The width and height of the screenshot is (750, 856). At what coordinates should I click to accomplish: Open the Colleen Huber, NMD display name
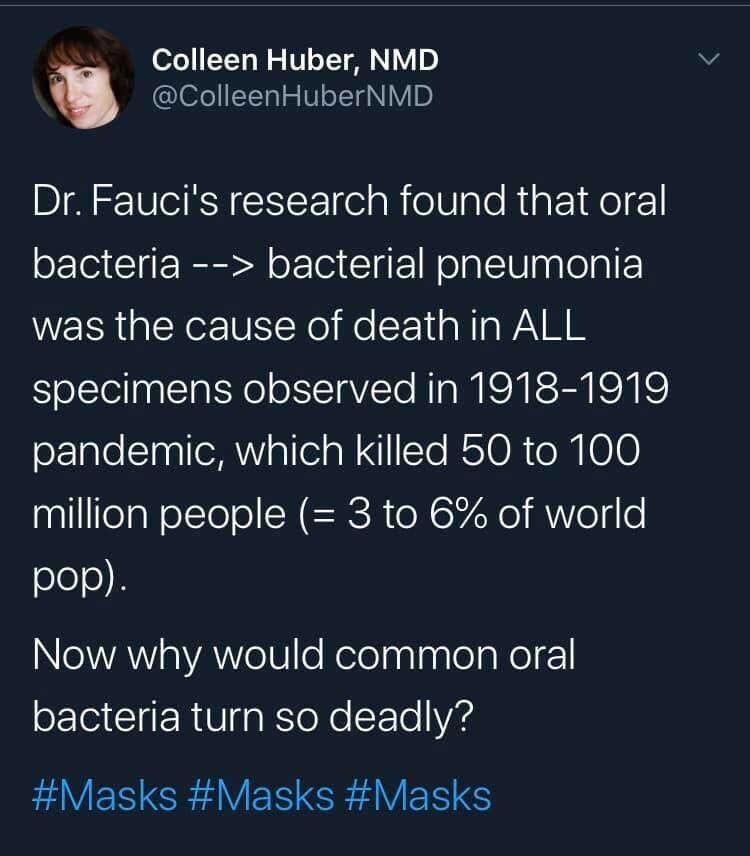pos(295,61)
